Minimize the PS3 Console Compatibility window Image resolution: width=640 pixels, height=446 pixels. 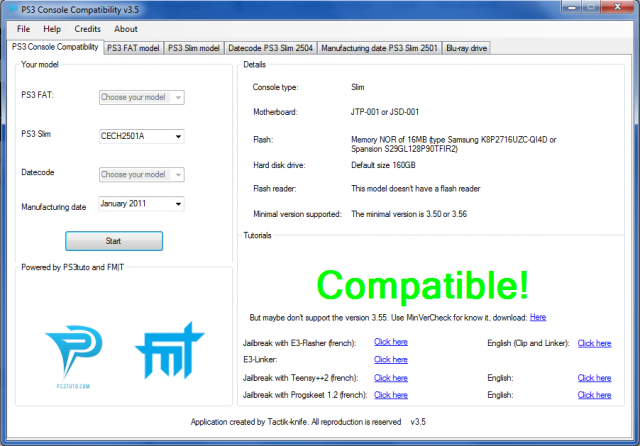pos(572,7)
